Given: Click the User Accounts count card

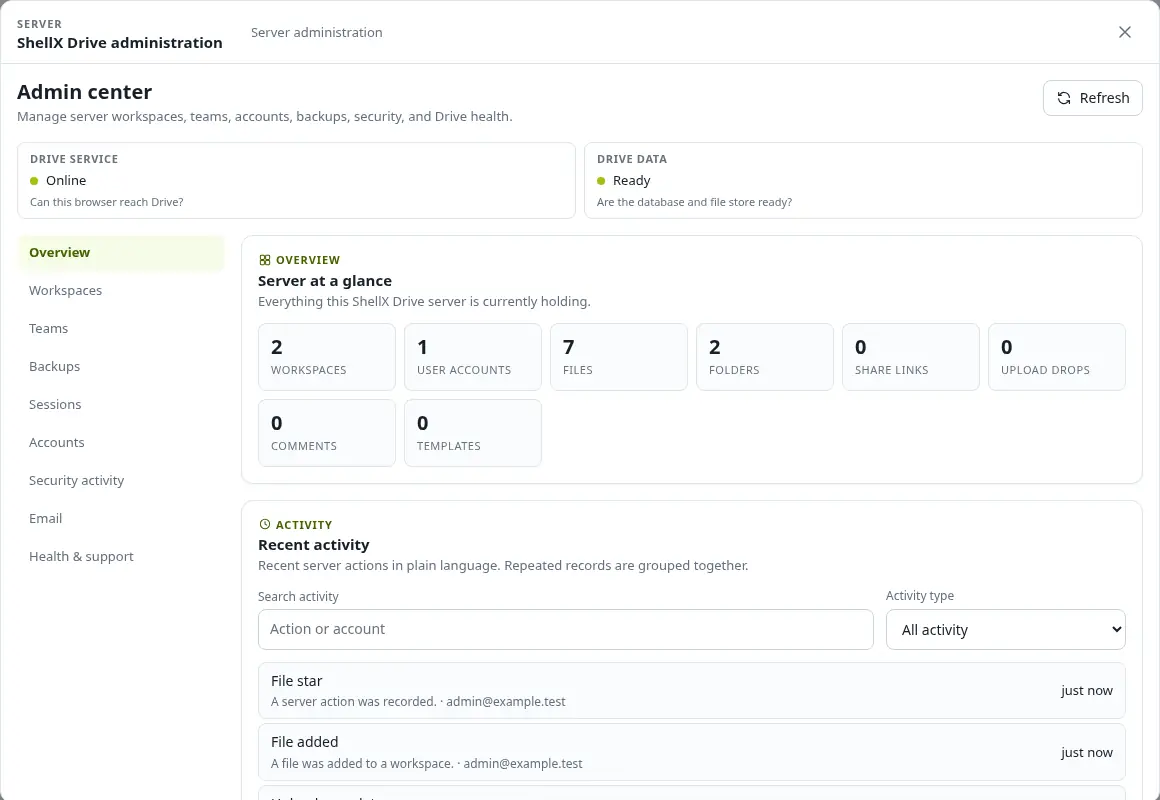Looking at the screenshot, I should 473,357.
